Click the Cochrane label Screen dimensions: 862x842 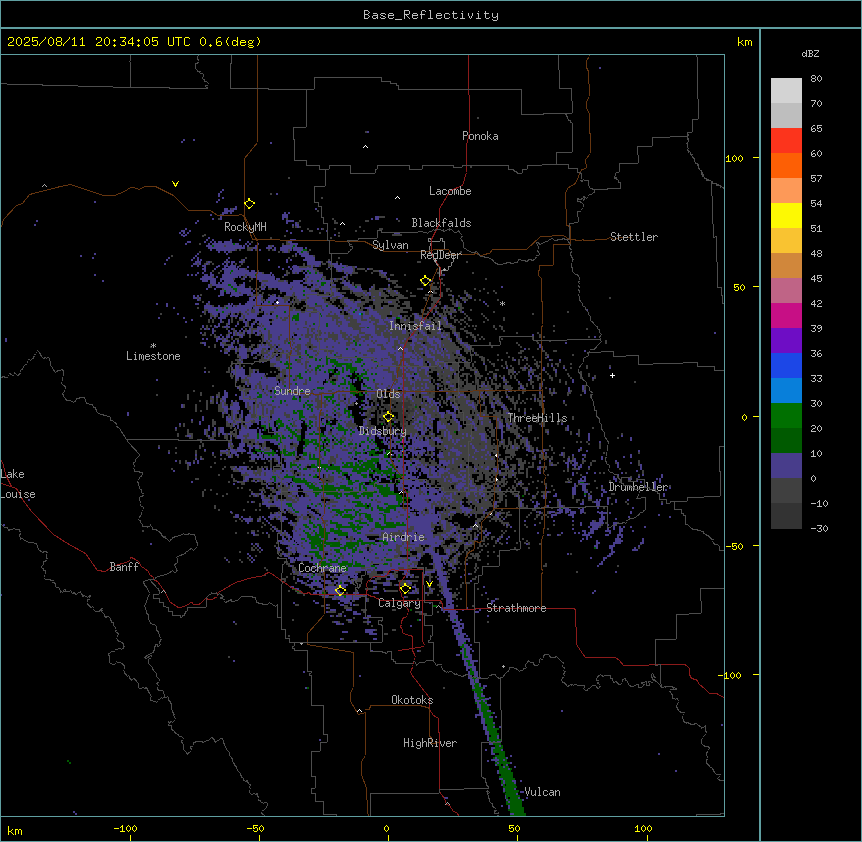point(322,568)
